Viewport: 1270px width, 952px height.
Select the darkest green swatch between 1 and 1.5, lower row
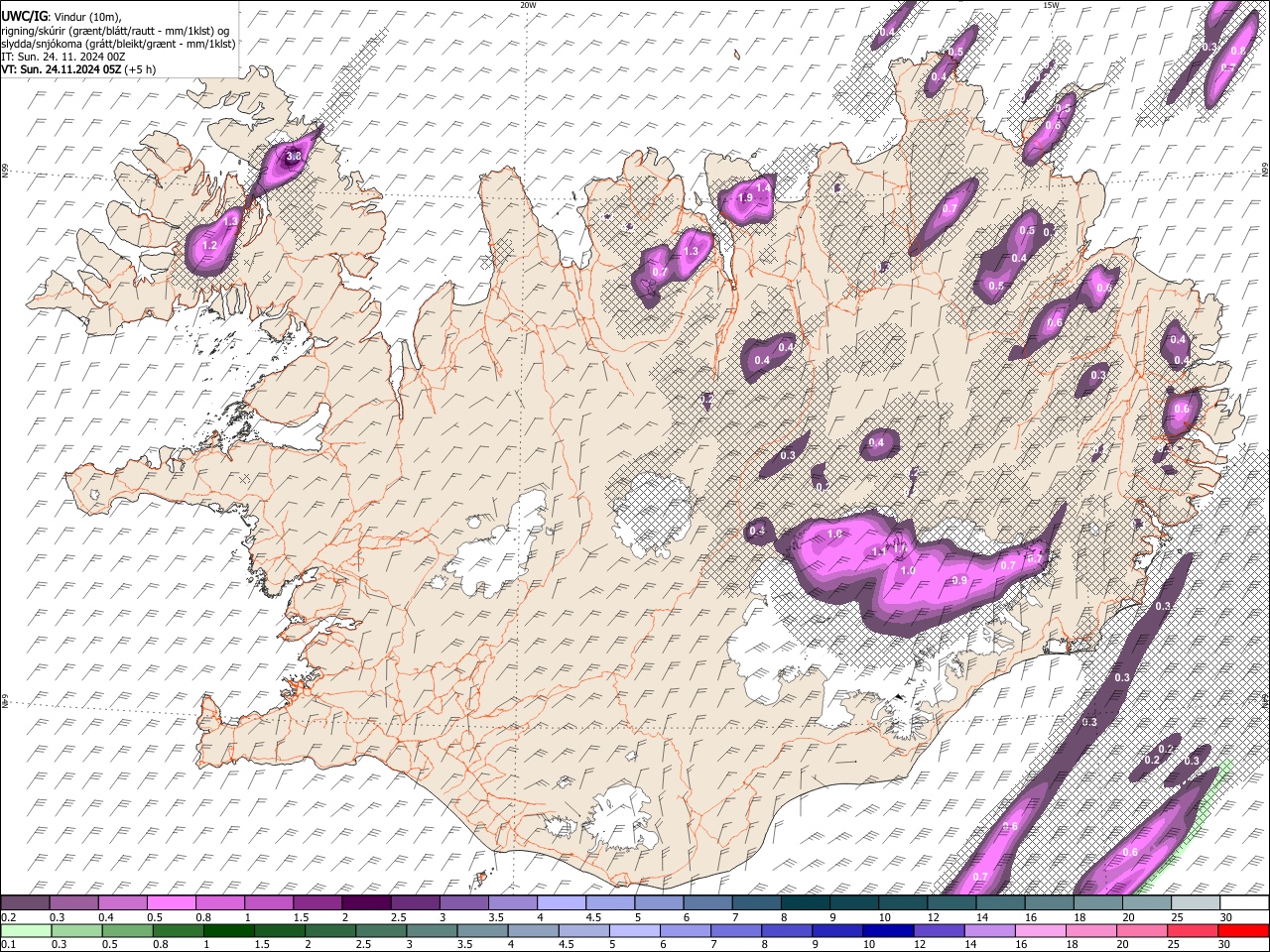228,930
